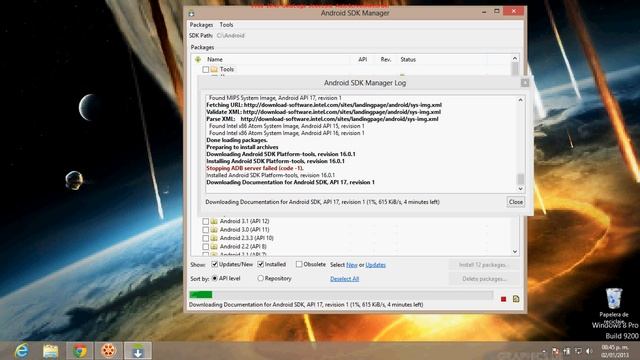Click the log scrollbar down arrow
The height and width of the screenshot is (360, 640).
pyautogui.click(x=520, y=189)
